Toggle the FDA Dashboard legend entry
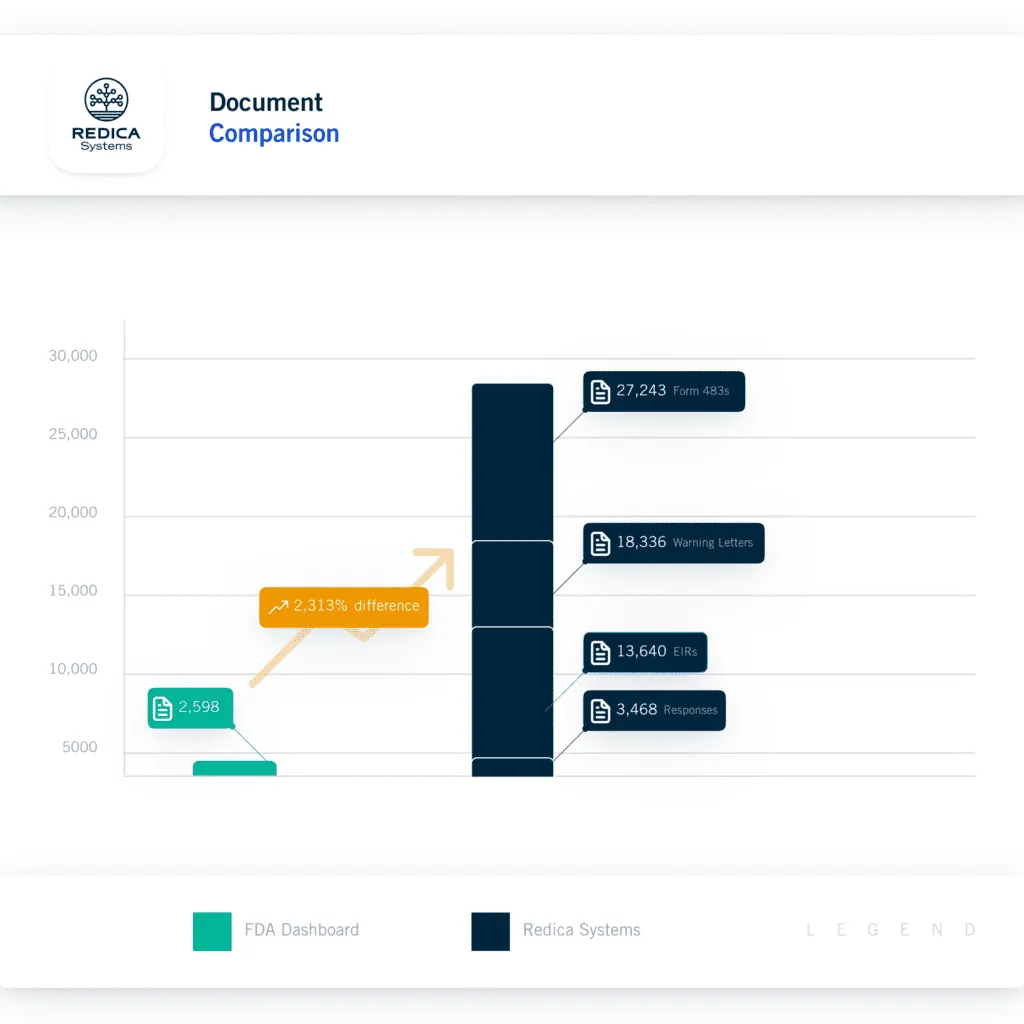The image size is (1024, 1024). tap(300, 930)
